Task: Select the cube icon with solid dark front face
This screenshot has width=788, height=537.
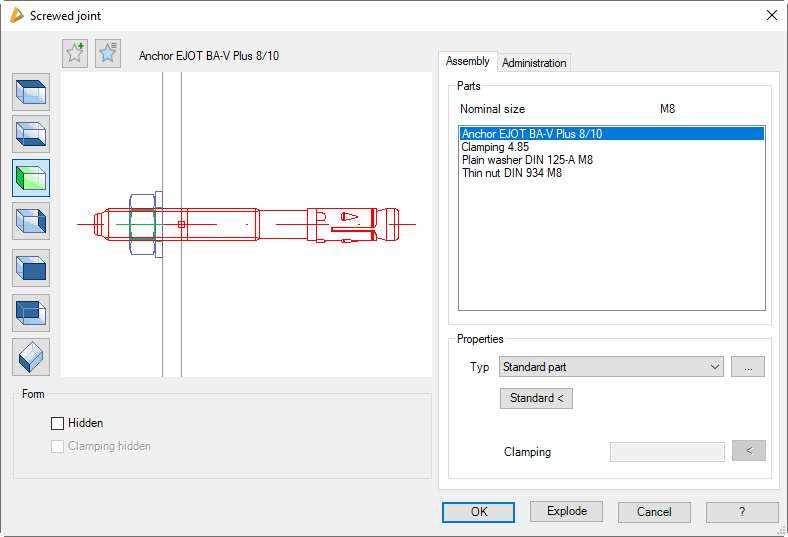Action: click(31, 268)
